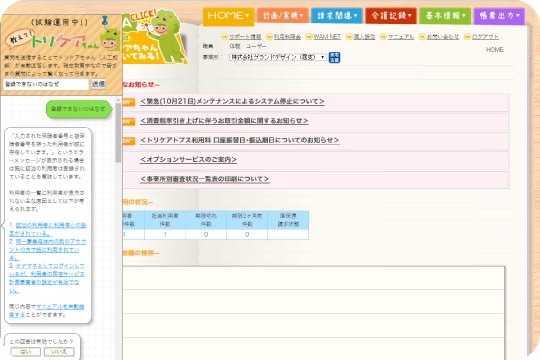Screen dimensions: 540x360
Task: Click the arrow icon before マニュアル
Action: (x=383, y=37)
